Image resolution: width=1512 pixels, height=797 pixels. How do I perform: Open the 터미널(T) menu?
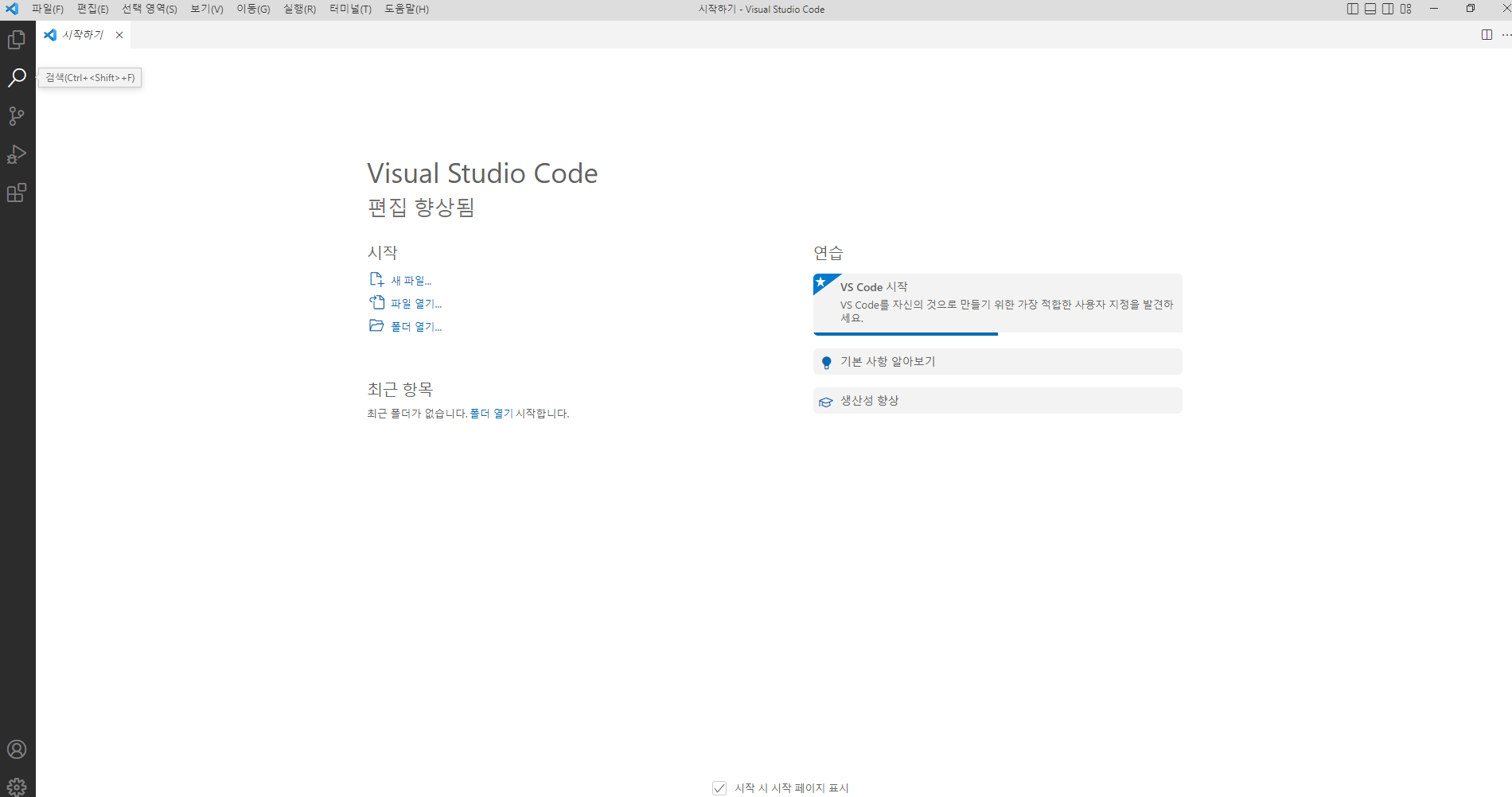350,9
